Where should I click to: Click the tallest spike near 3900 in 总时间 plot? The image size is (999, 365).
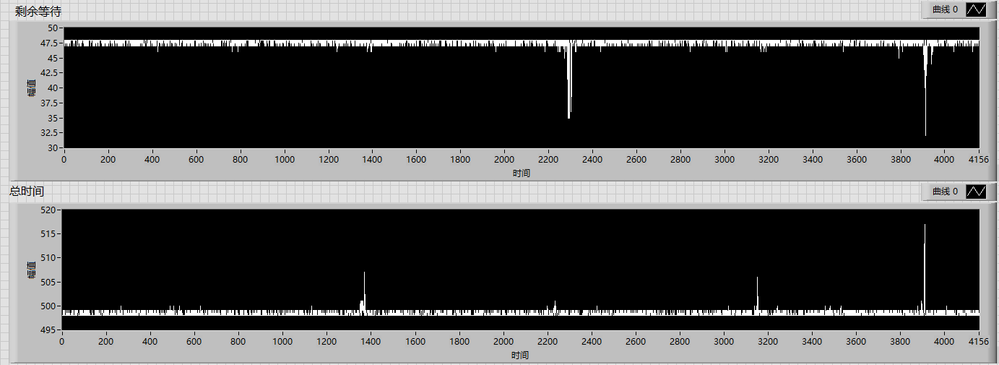(x=924, y=268)
